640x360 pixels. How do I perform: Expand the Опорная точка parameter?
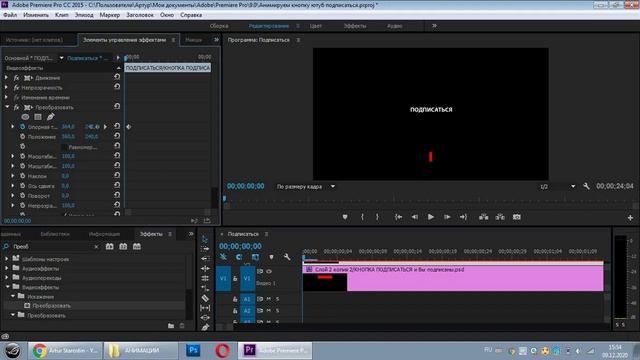(x=13, y=127)
